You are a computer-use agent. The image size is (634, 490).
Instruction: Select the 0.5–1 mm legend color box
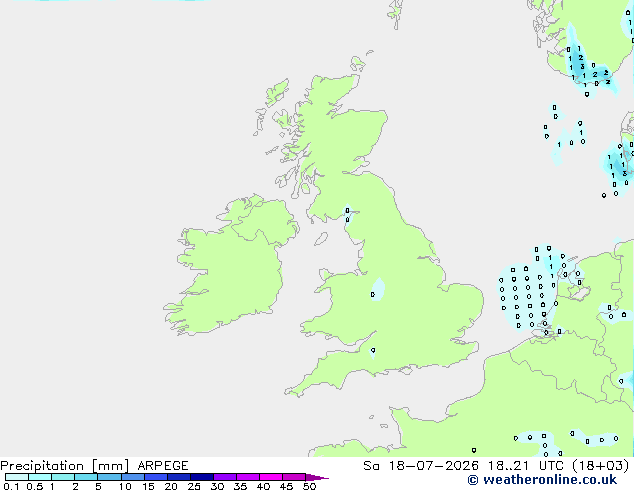point(40,477)
